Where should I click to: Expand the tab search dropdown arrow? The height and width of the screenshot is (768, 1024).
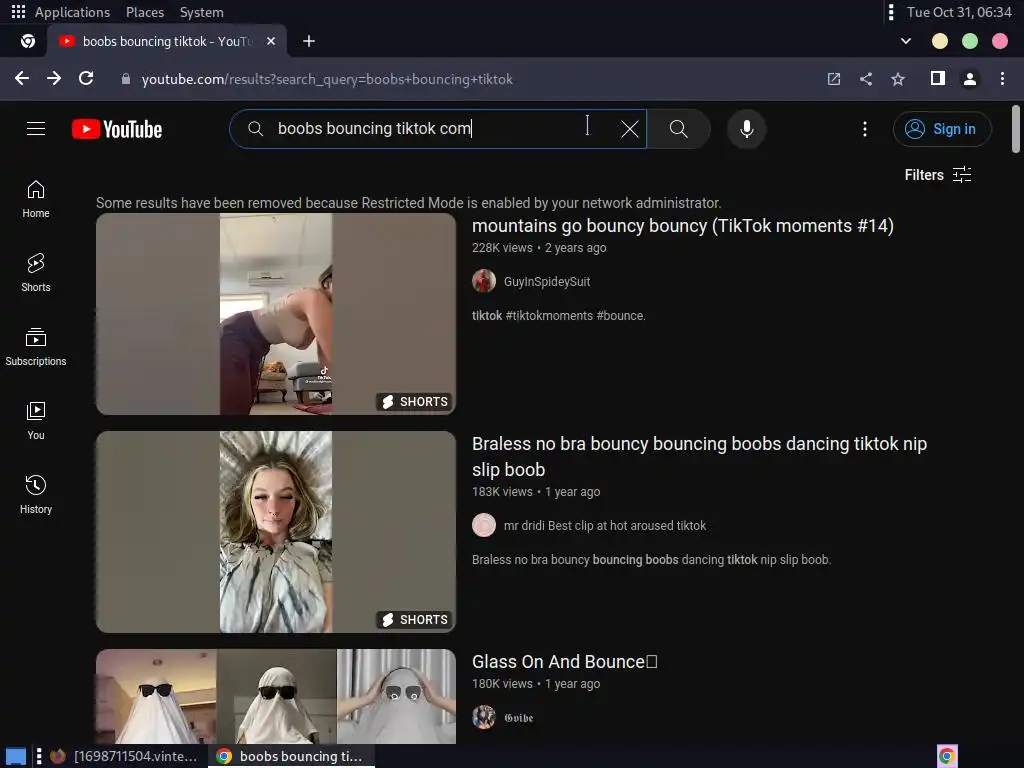[x=906, y=41]
